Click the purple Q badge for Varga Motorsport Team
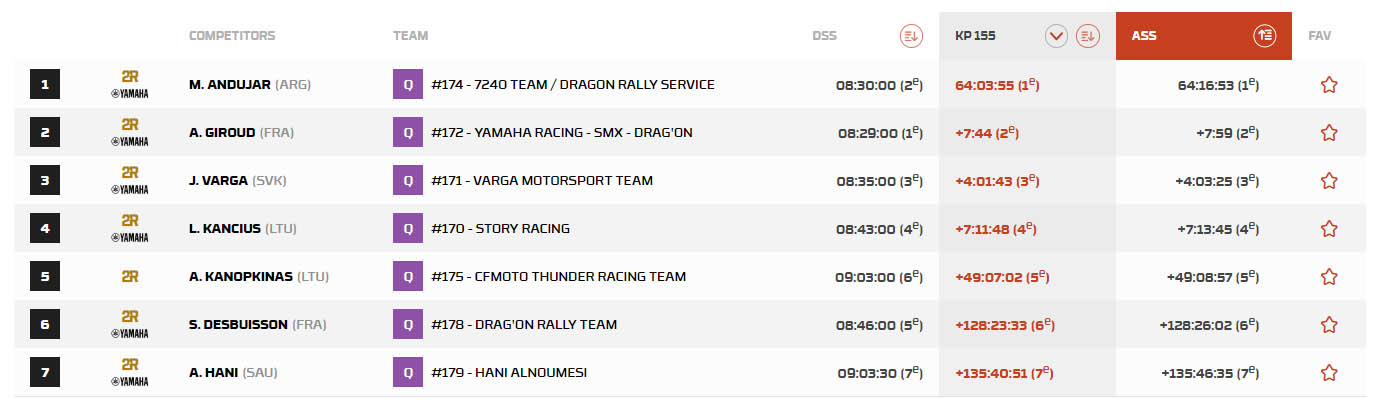 pyautogui.click(x=407, y=181)
